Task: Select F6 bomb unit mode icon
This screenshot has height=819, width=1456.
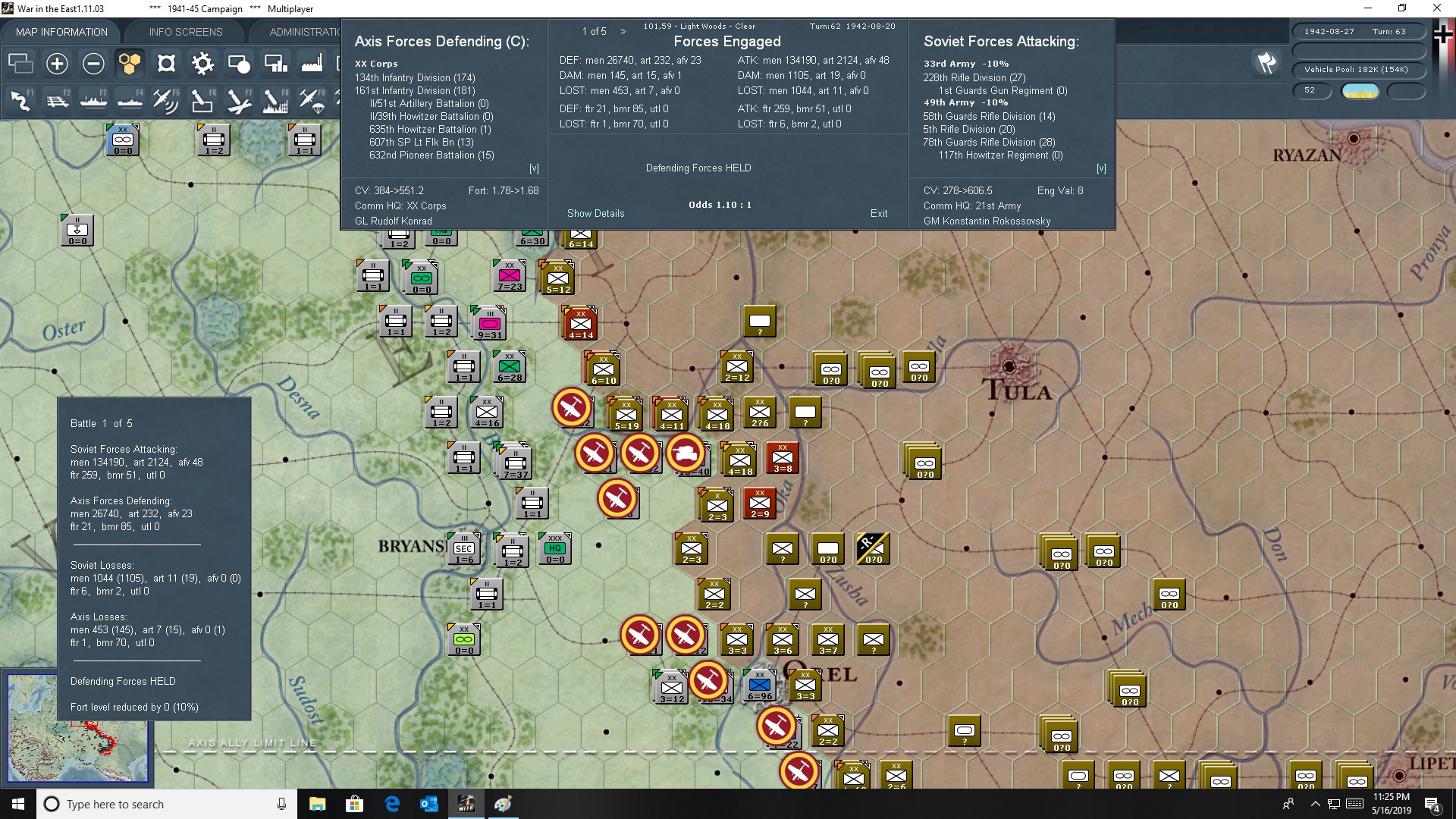Action: click(202, 100)
